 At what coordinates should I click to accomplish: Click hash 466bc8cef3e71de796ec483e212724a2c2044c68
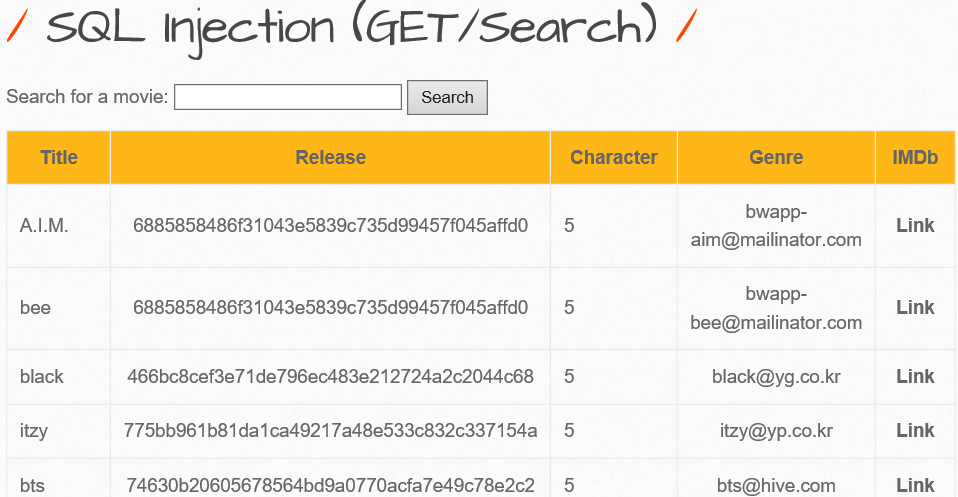click(x=331, y=377)
